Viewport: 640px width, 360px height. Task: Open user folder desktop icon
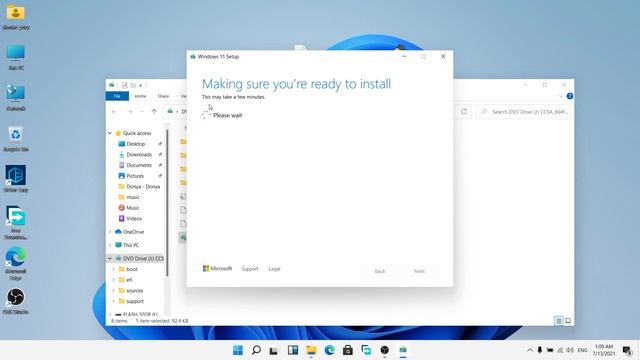(x=16, y=17)
